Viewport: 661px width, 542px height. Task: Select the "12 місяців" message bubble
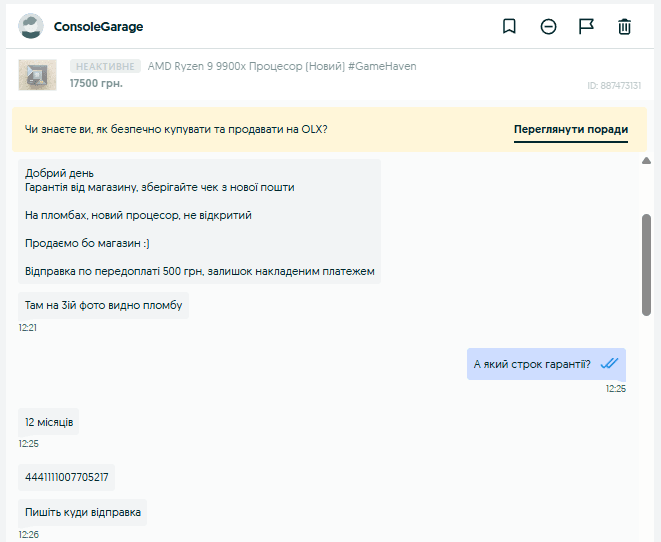tap(49, 422)
